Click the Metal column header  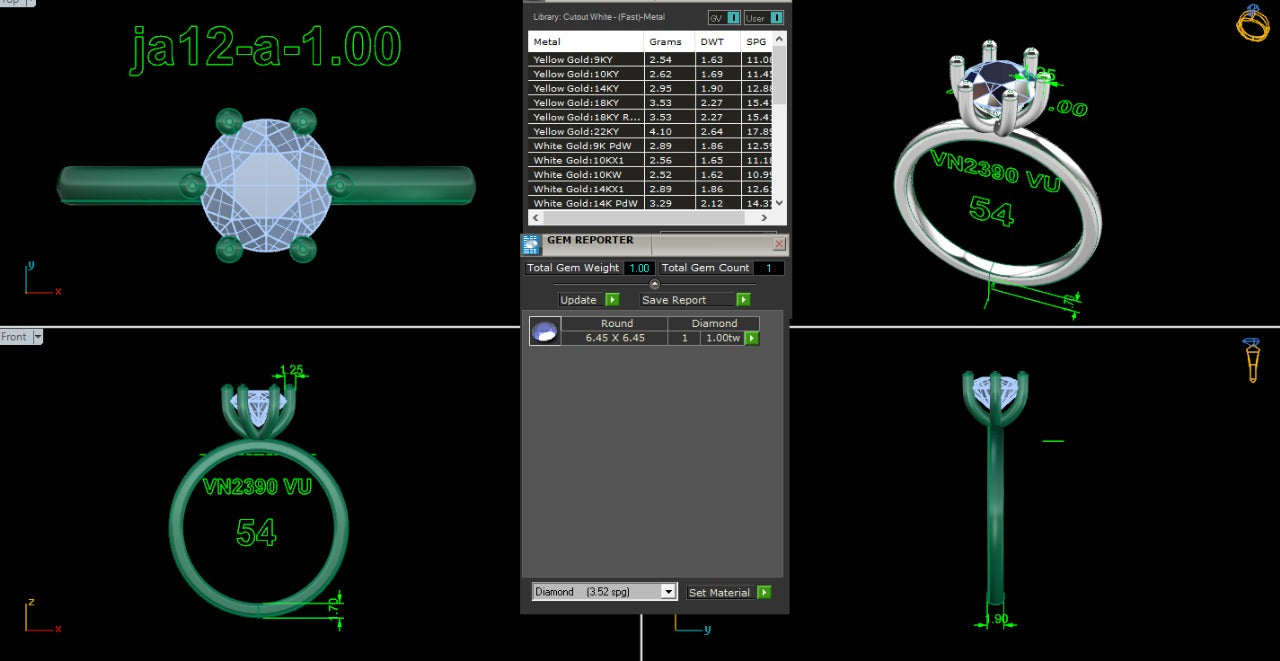tap(586, 42)
